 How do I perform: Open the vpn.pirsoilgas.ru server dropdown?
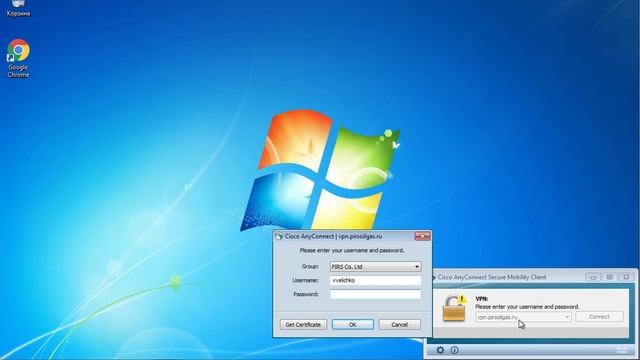[x=523, y=317]
